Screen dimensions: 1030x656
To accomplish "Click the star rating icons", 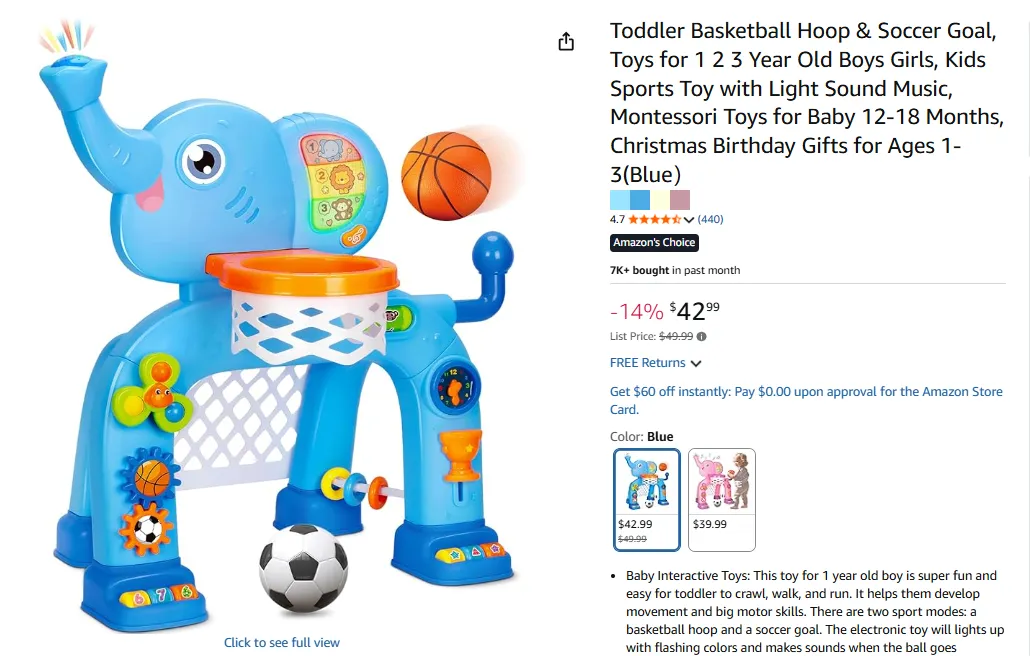I will click(x=654, y=219).
